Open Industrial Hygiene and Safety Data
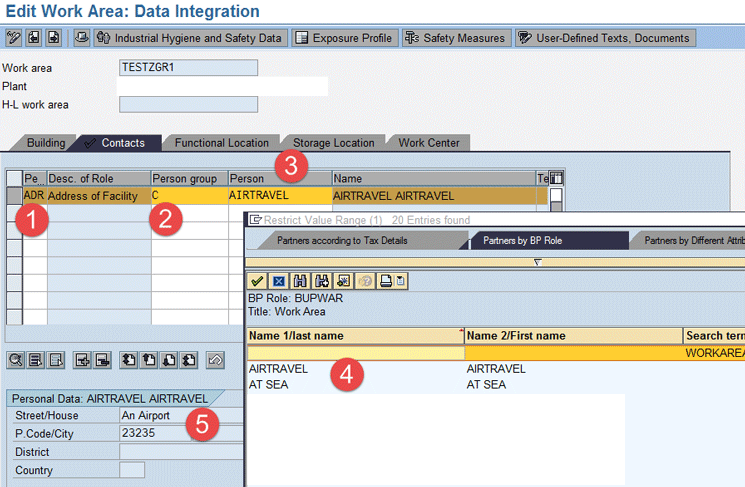The height and width of the screenshot is (487, 745). pos(190,38)
